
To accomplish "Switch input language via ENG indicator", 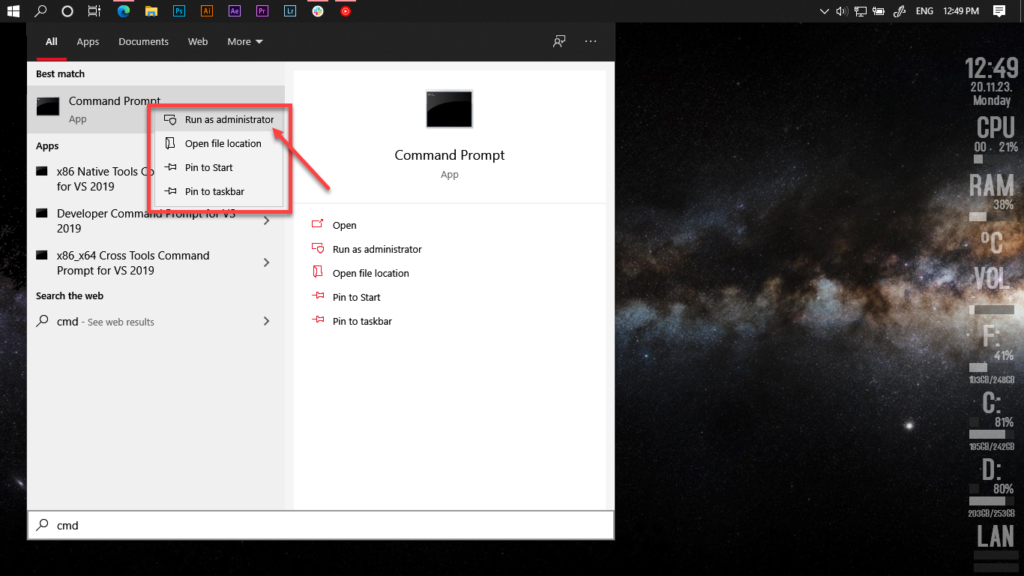I will click(924, 11).
